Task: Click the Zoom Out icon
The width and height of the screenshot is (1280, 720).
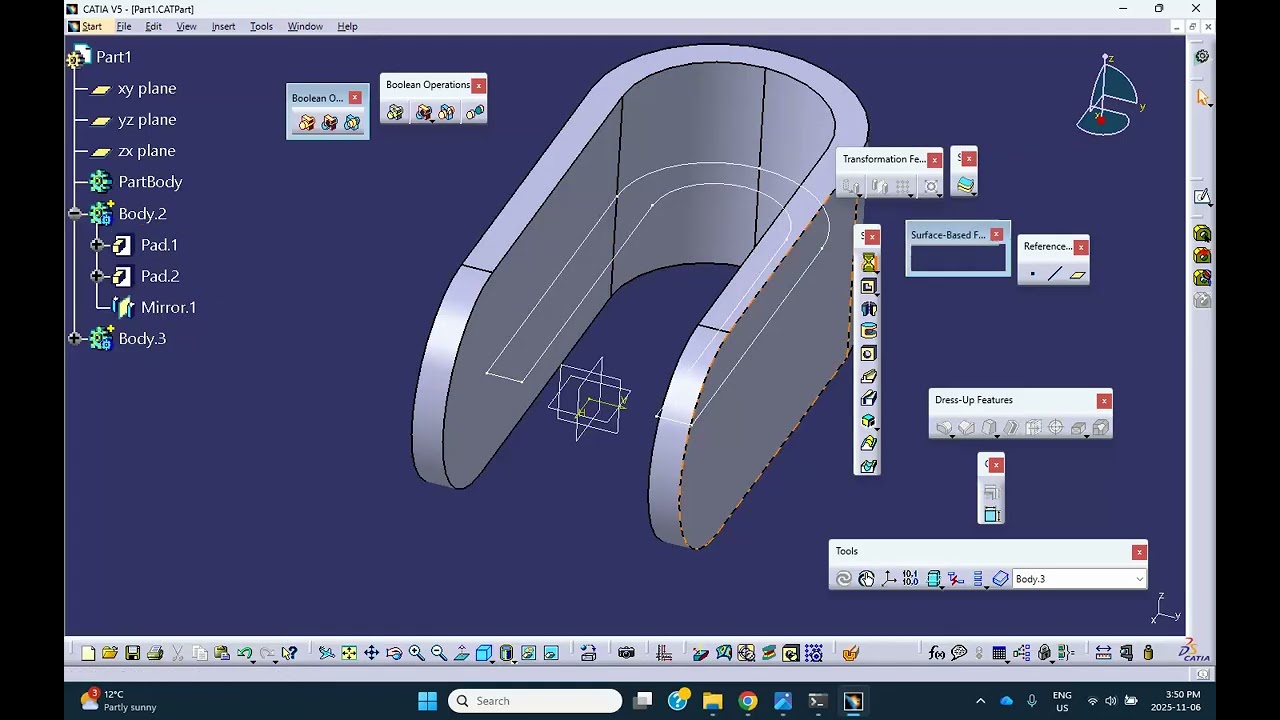Action: 439,653
